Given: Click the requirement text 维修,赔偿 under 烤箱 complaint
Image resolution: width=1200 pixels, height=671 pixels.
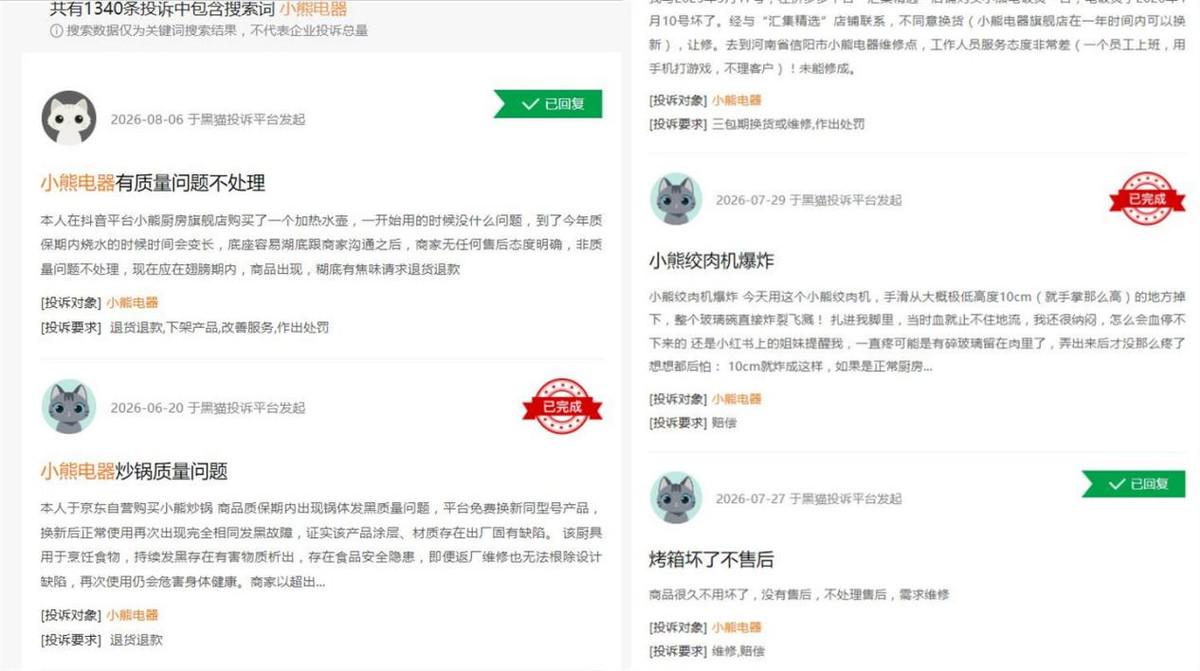Looking at the screenshot, I should point(738,651).
